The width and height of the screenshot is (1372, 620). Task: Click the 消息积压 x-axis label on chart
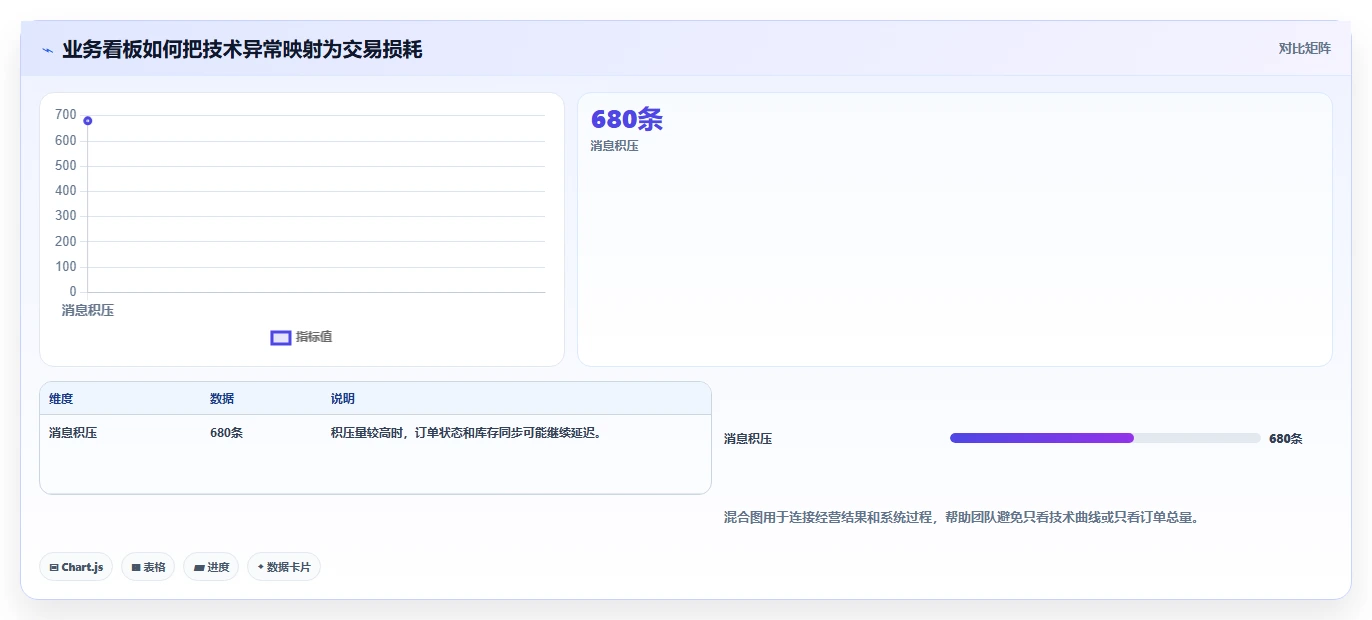coord(88,311)
